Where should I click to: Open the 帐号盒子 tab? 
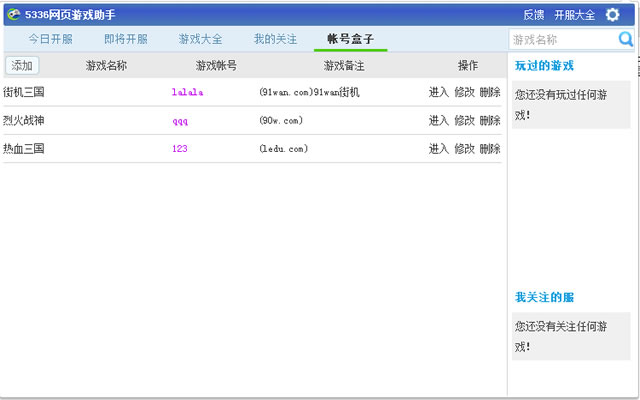[350, 39]
